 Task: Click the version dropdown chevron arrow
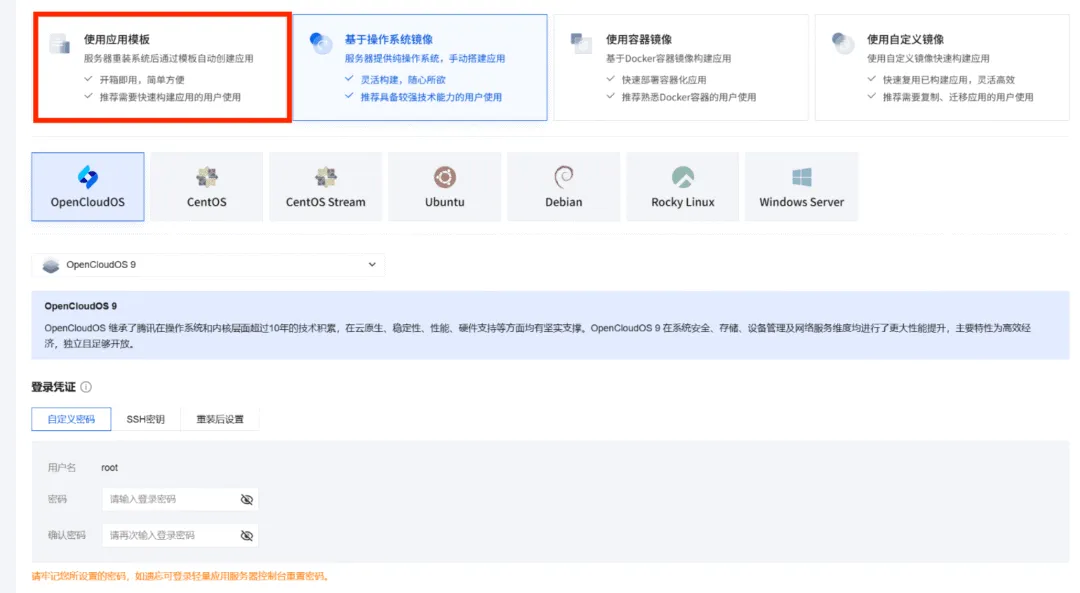[x=372, y=264]
